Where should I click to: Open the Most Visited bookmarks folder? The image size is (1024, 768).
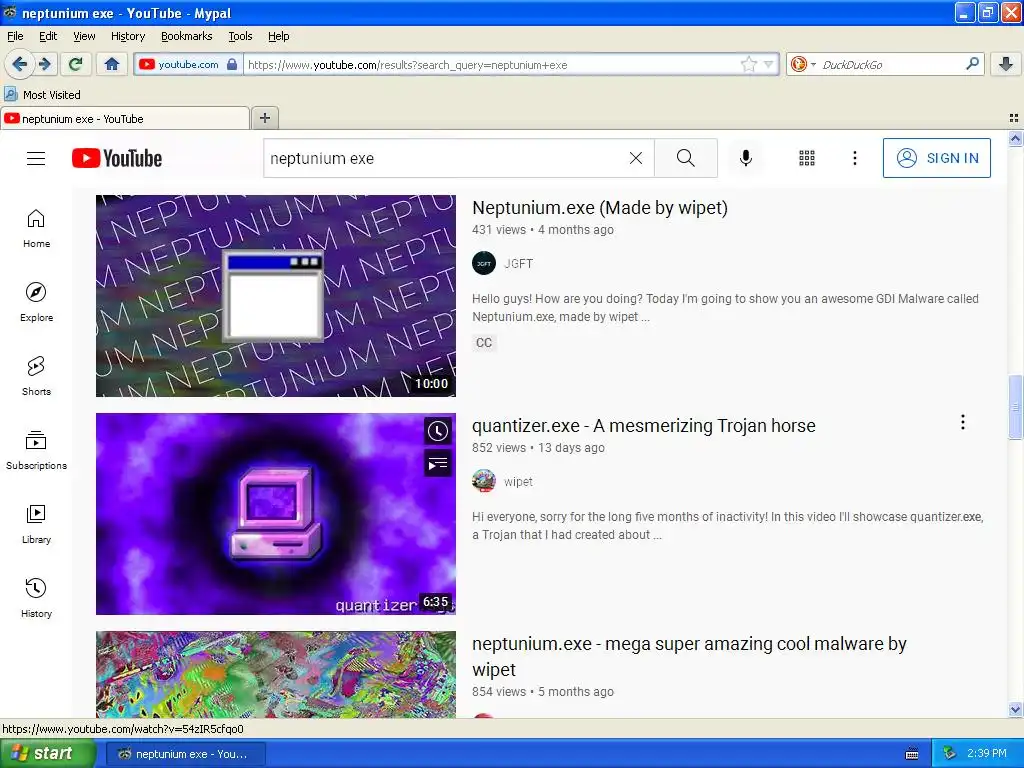[x=43, y=95]
